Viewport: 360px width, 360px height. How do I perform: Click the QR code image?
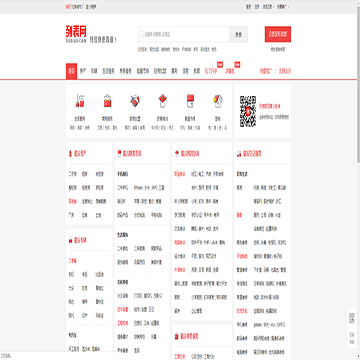point(248,111)
